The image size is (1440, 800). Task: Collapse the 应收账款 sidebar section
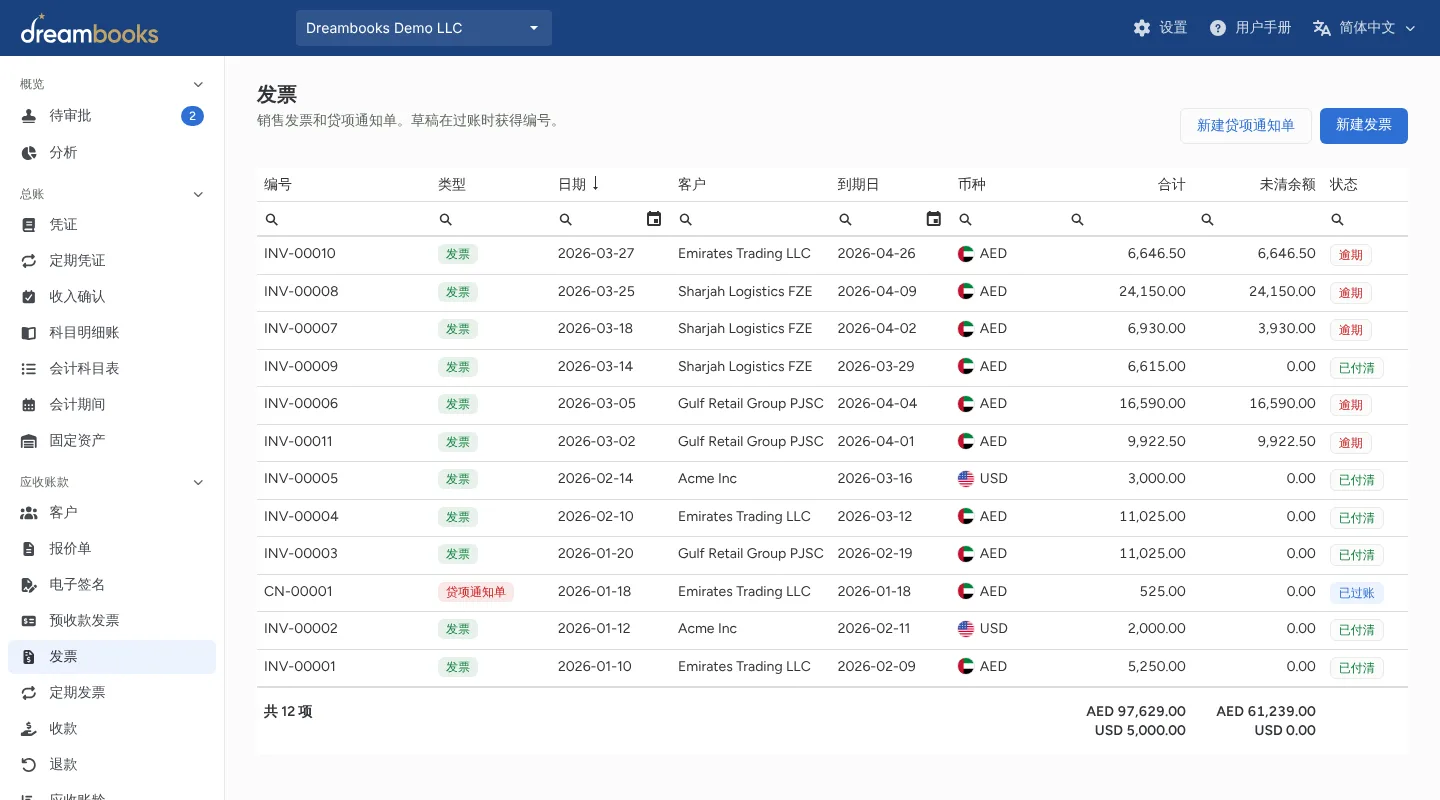click(198, 482)
